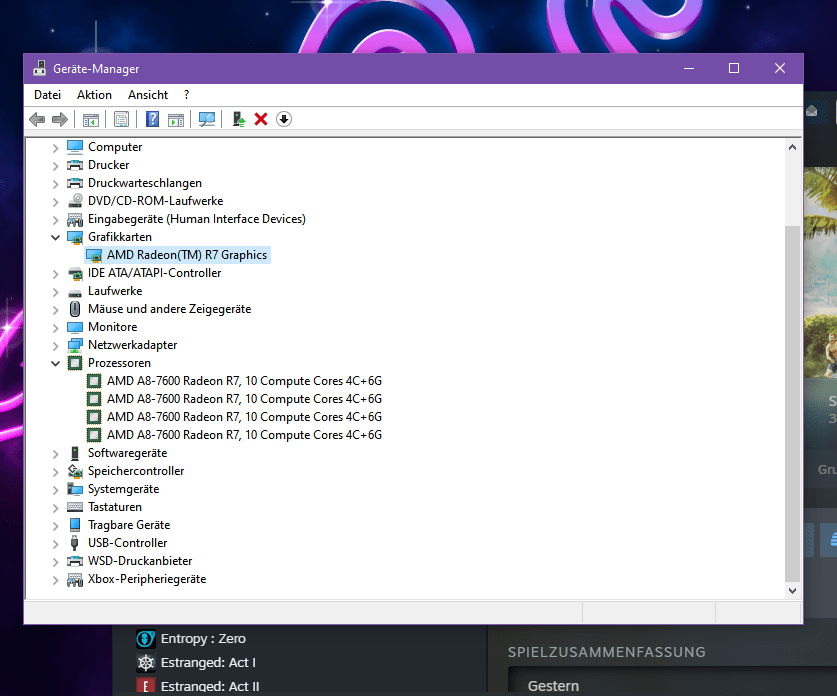Click the Entropy : Zero game icon in Steam

(x=146, y=638)
